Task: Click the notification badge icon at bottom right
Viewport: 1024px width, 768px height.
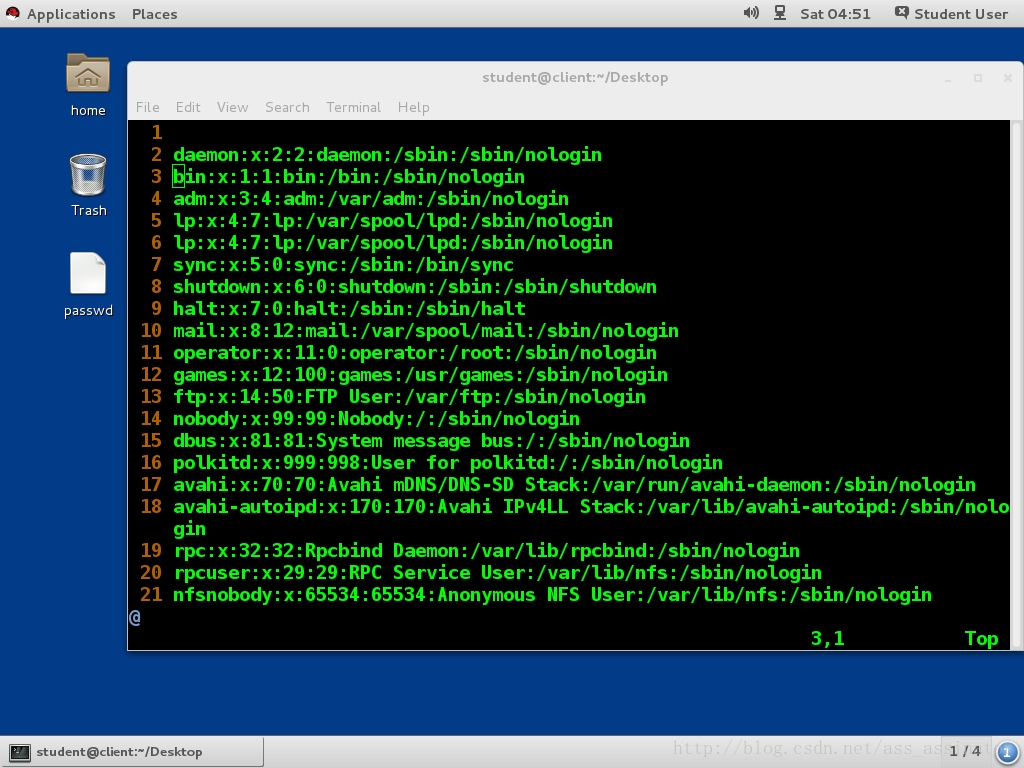Action: click(x=1006, y=752)
